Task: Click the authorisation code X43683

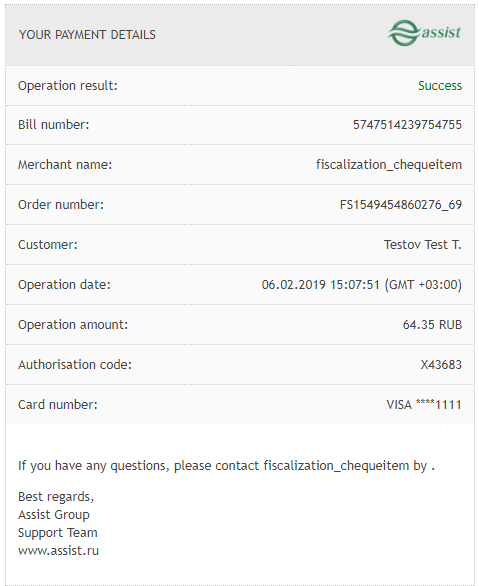Action: coord(441,364)
